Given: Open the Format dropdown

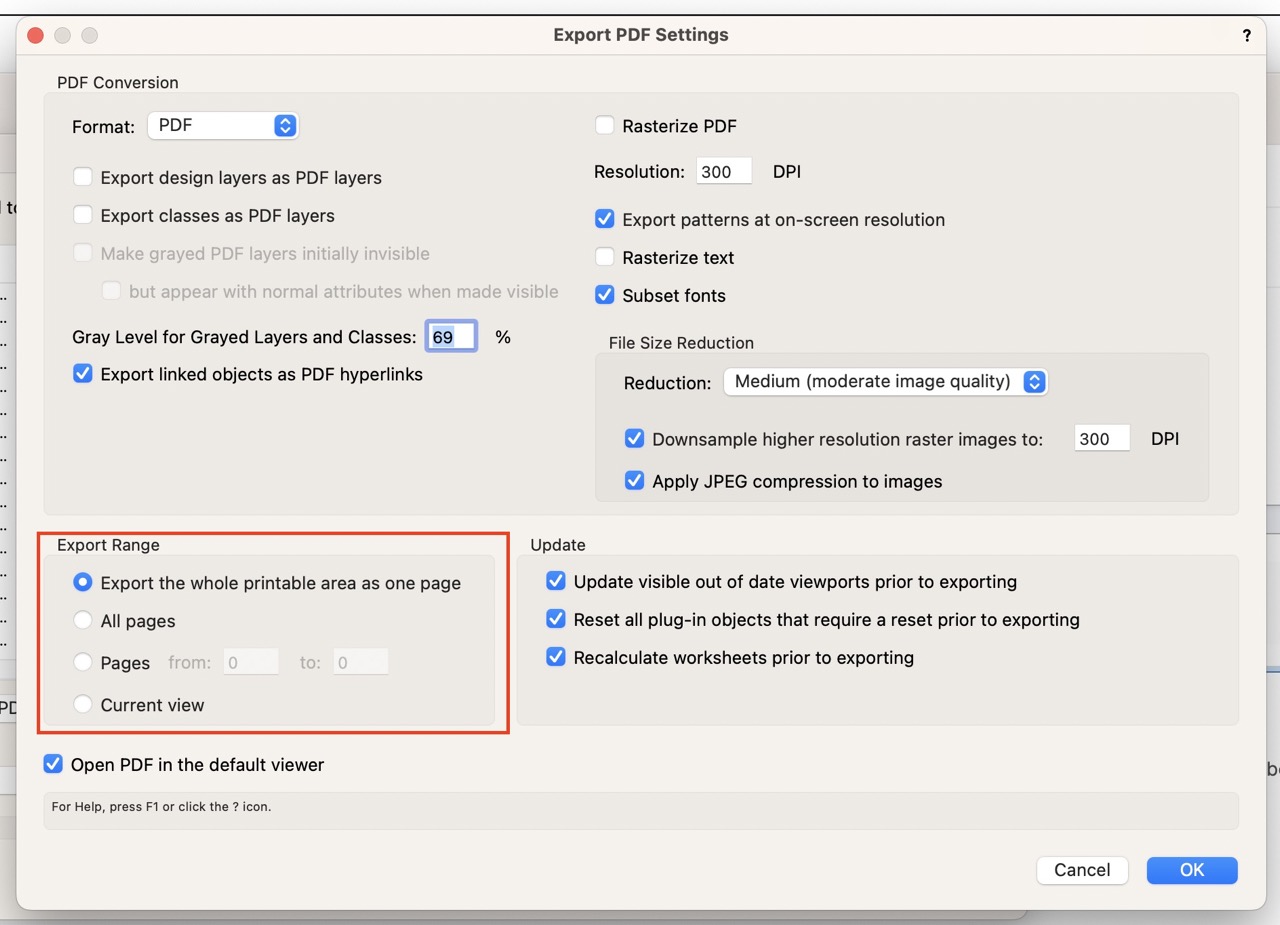Looking at the screenshot, I should coord(223,126).
